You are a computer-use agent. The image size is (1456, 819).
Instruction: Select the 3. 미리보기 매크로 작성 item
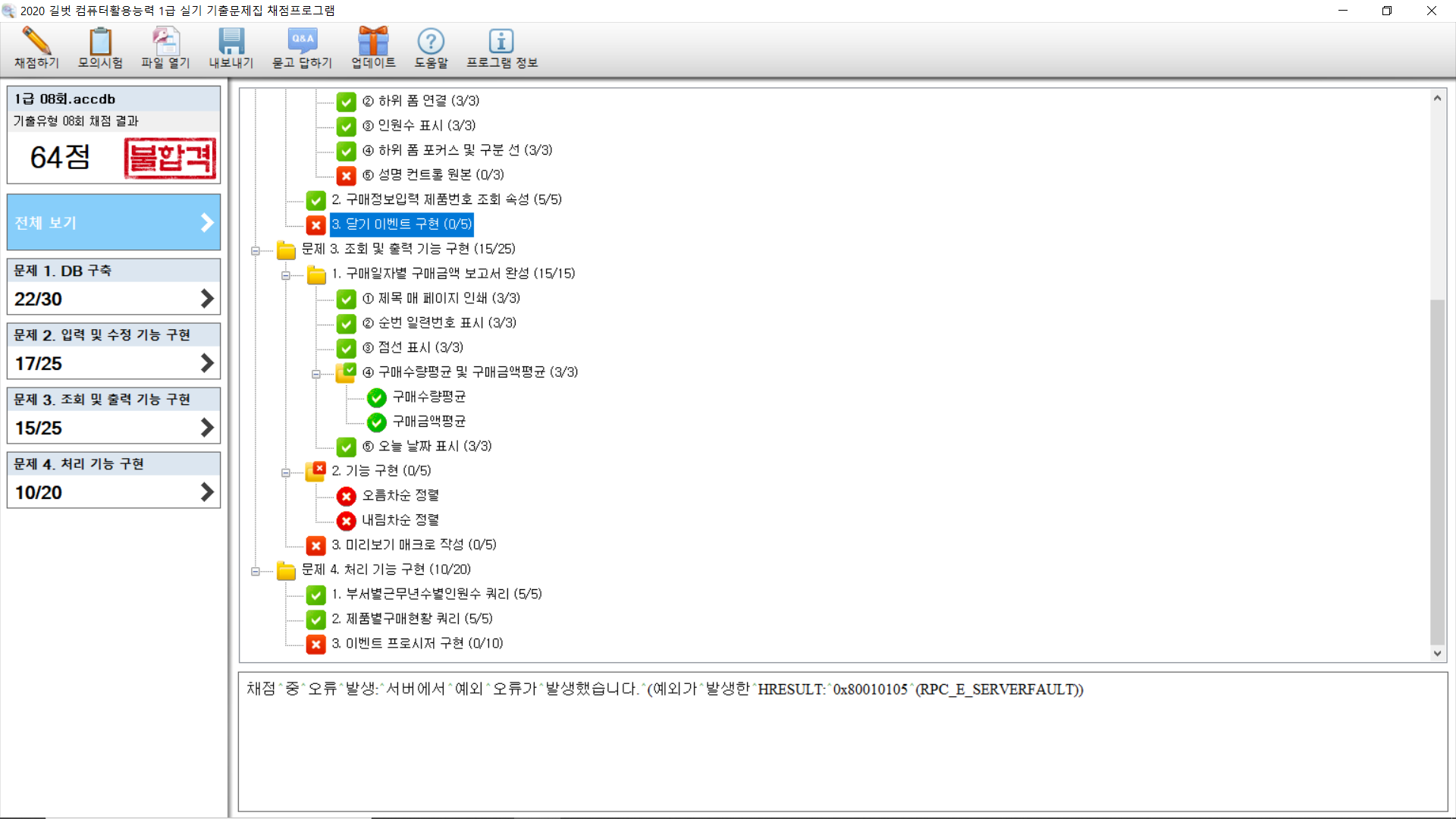tap(413, 544)
